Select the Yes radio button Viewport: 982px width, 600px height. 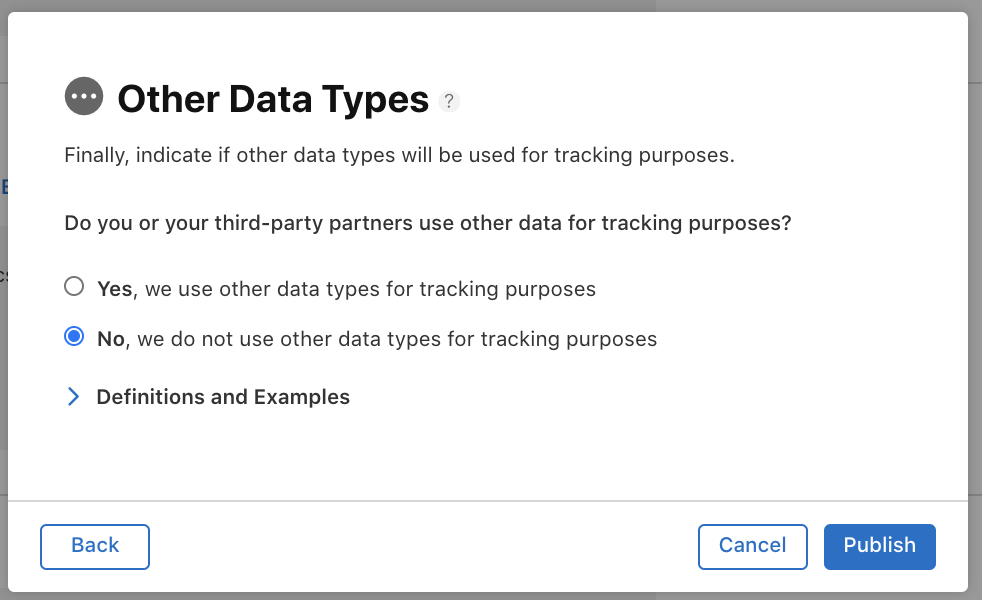(74, 286)
